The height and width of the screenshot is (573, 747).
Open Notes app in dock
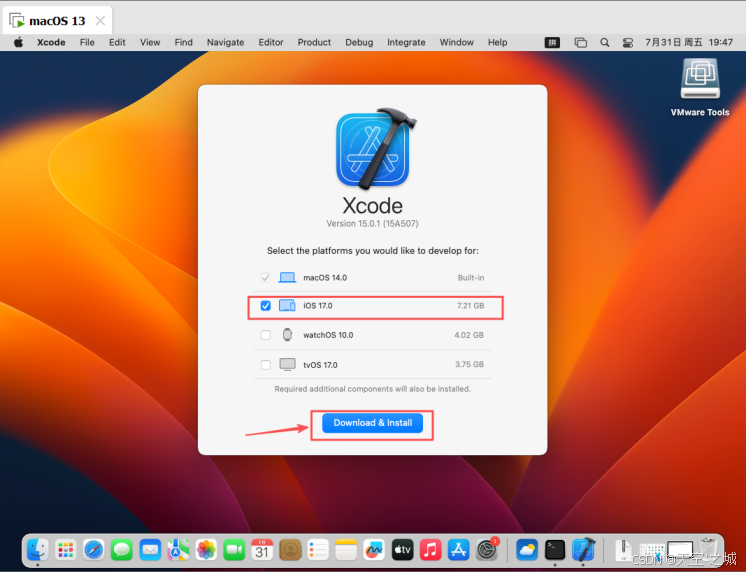(x=346, y=550)
